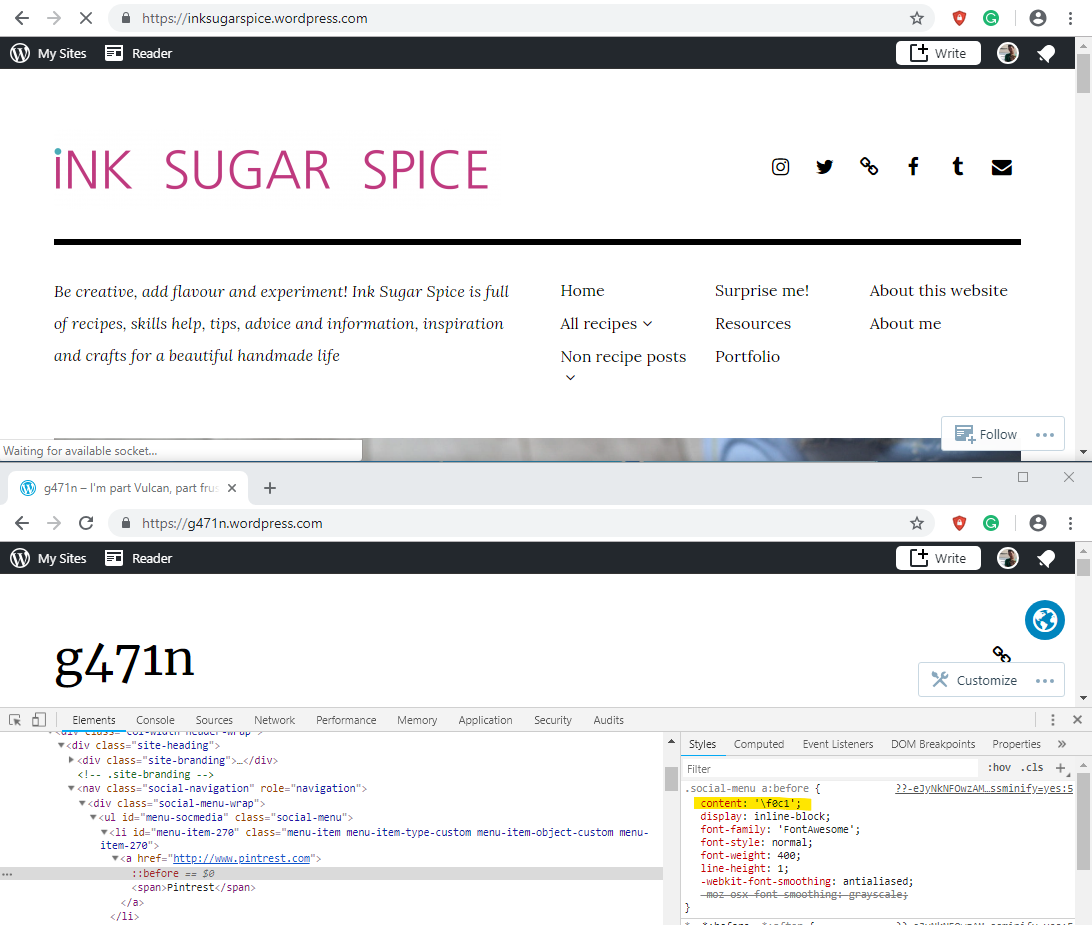Open Facebook icon on Ink Sugar Spice site
Image resolution: width=1092 pixels, height=925 pixels.
coord(913,166)
